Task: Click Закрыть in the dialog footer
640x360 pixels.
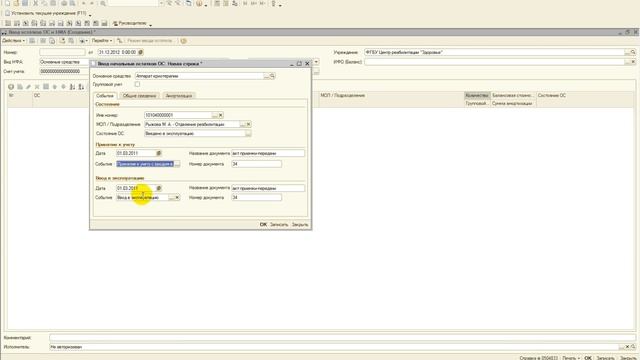Action: (x=300, y=224)
